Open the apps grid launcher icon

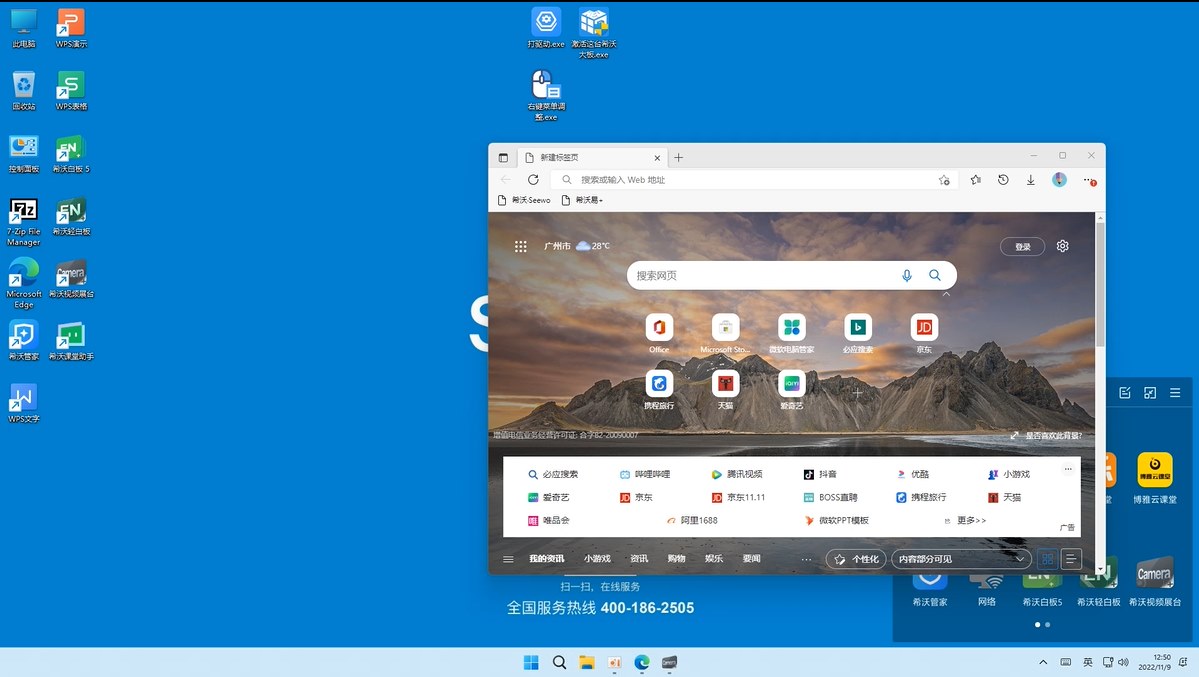point(521,246)
